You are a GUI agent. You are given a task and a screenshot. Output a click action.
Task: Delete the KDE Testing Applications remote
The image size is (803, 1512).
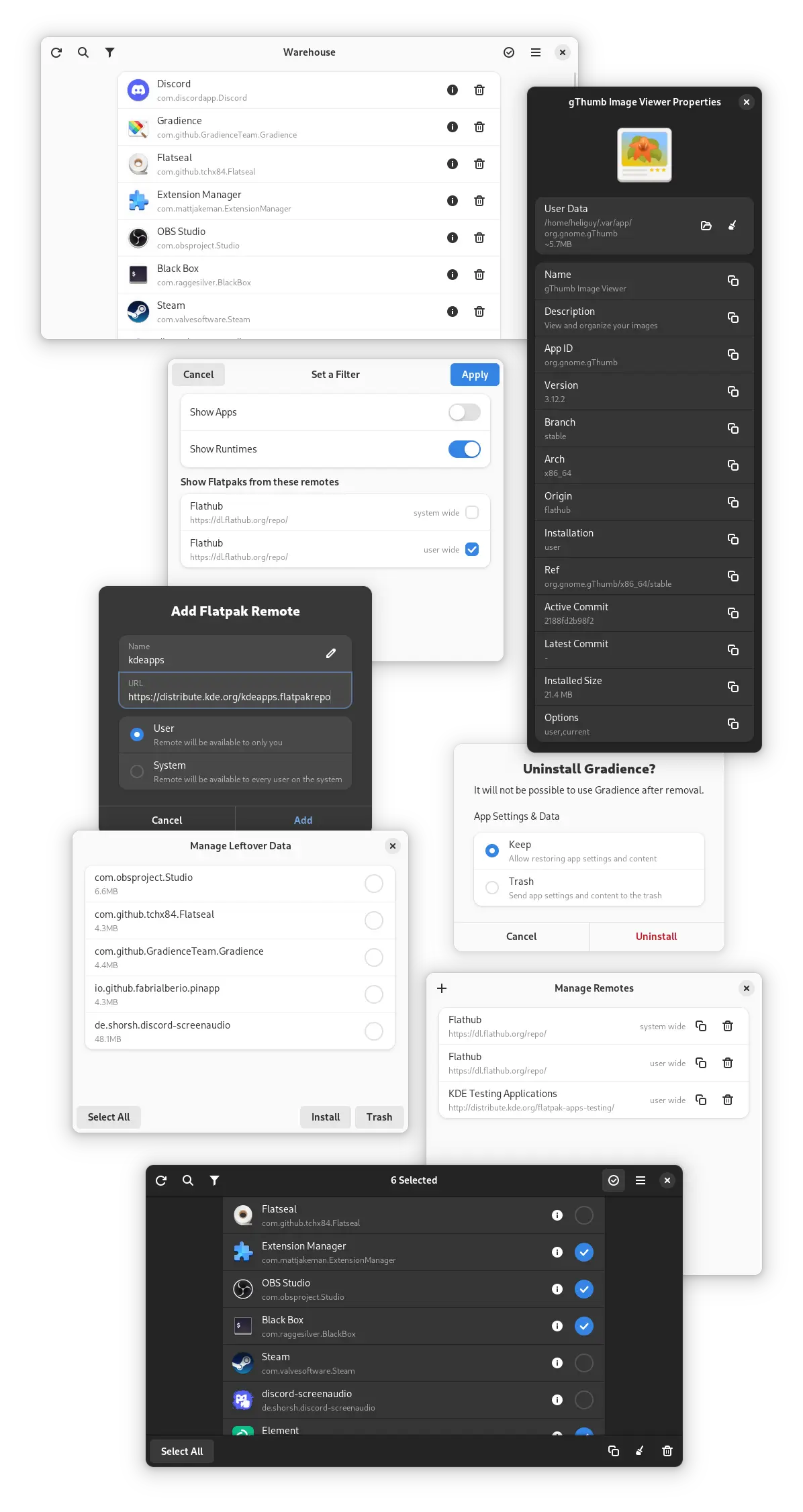point(728,1100)
